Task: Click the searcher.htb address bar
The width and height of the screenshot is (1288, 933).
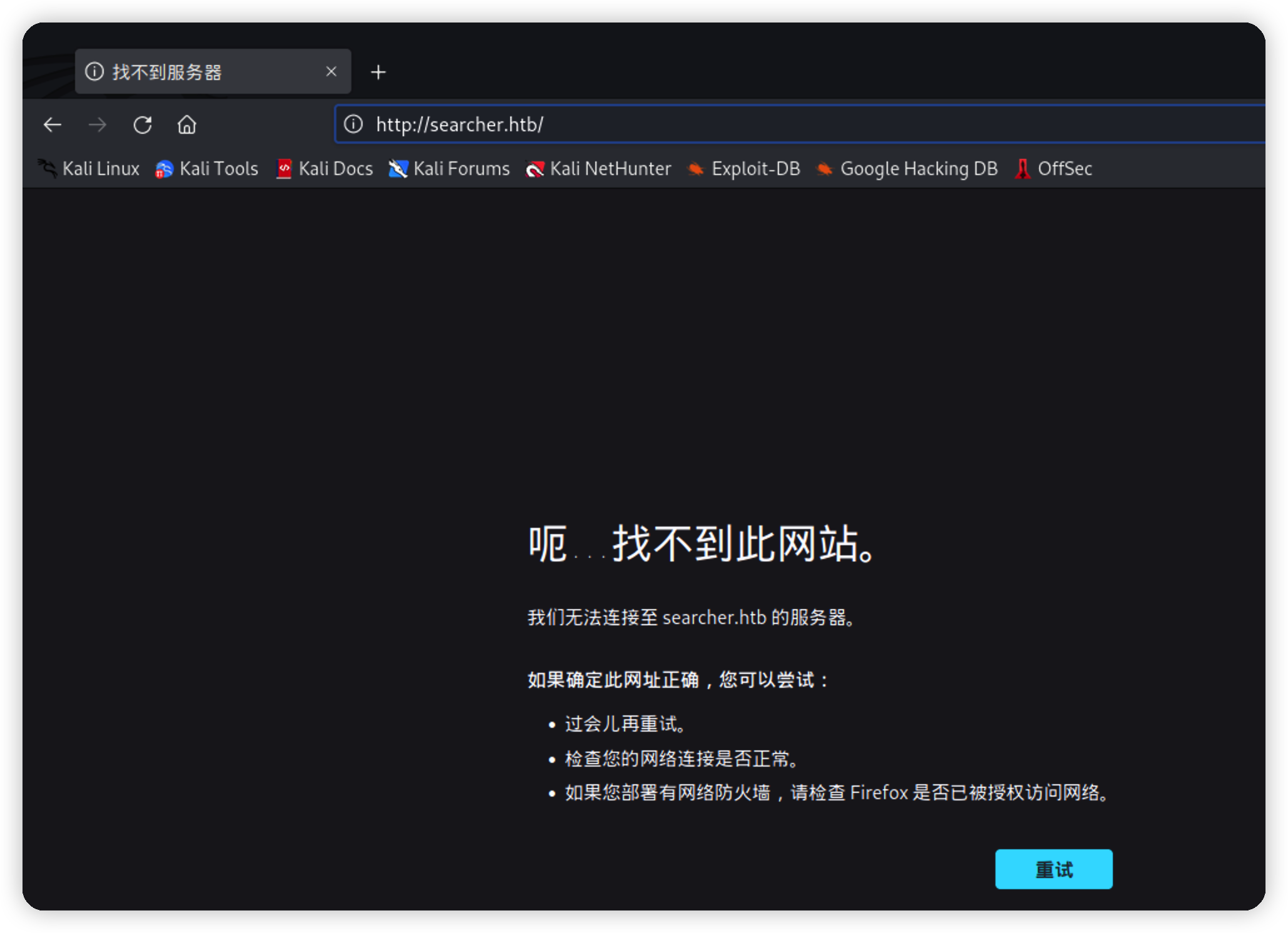Action: click(750, 124)
